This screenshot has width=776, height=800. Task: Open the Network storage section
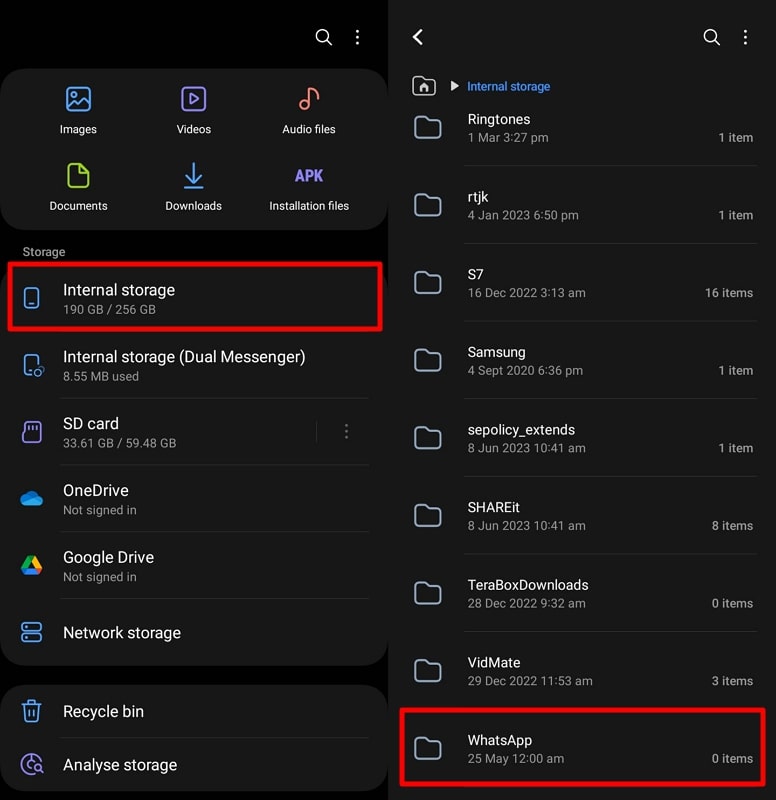pos(121,632)
